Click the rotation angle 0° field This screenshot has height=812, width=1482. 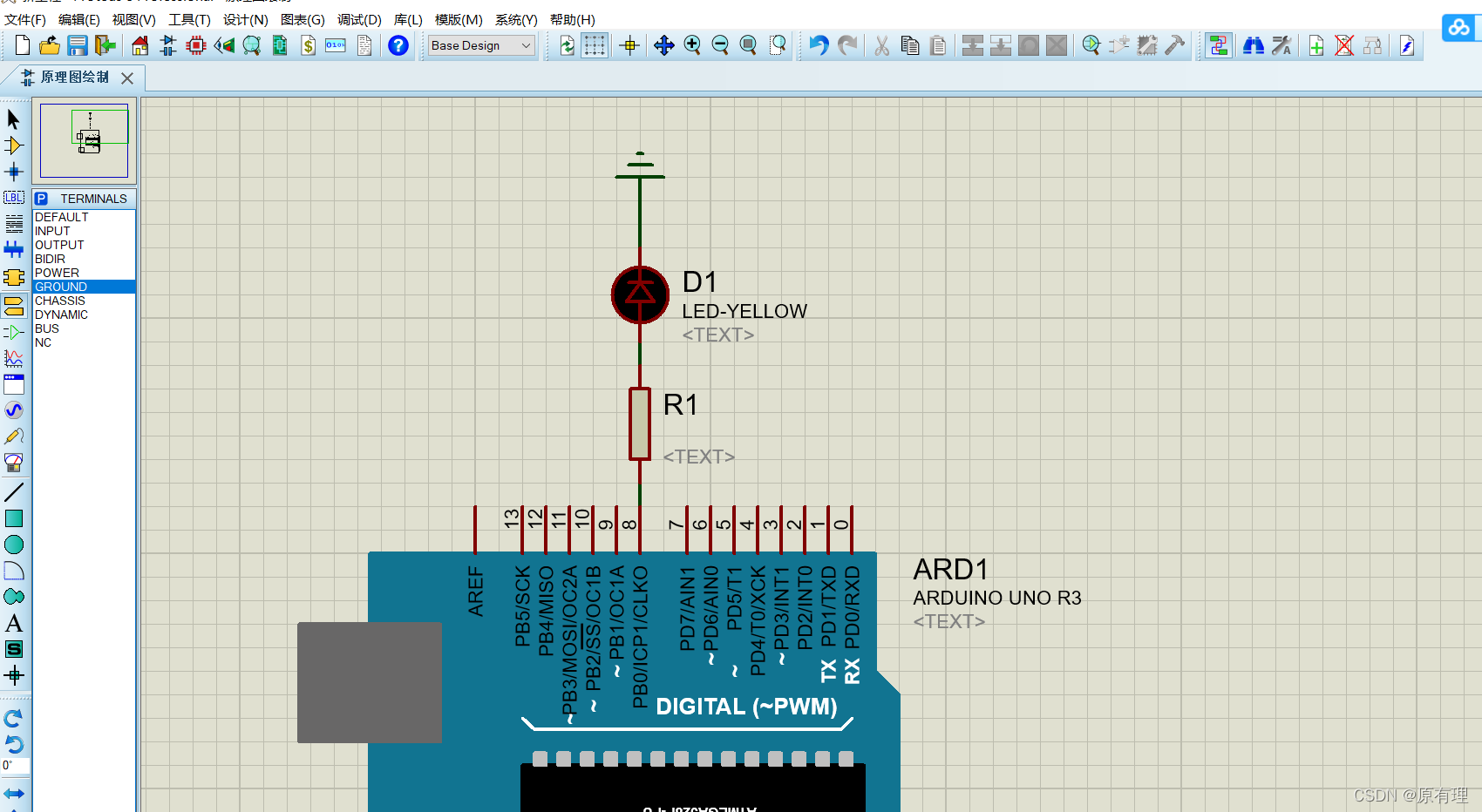click(16, 766)
